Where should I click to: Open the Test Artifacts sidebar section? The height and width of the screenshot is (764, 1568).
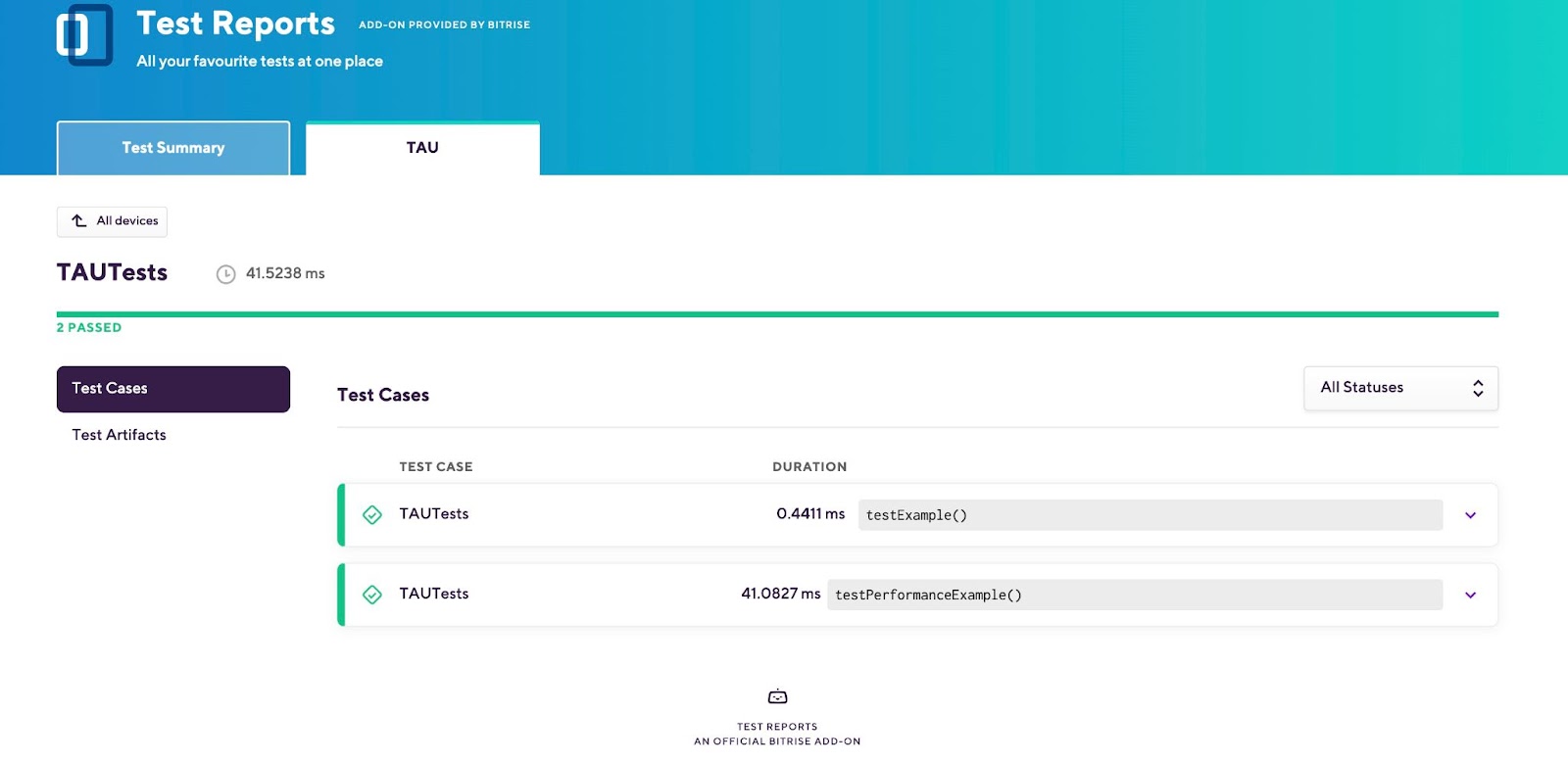119,435
